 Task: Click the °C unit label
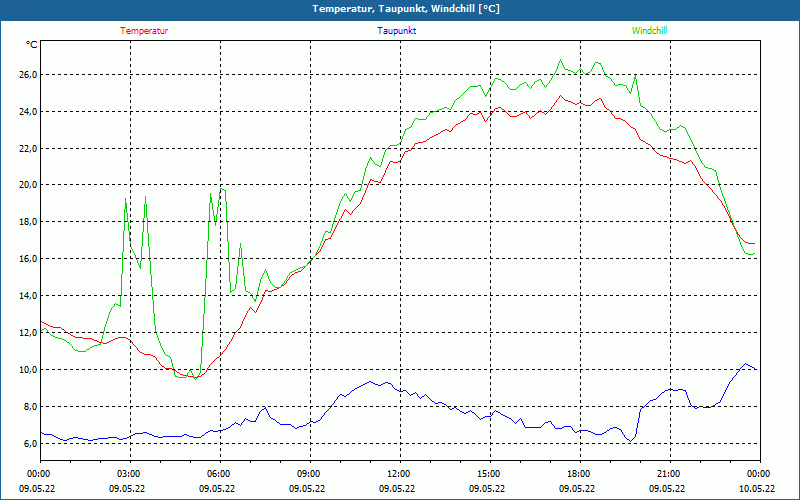point(32,45)
